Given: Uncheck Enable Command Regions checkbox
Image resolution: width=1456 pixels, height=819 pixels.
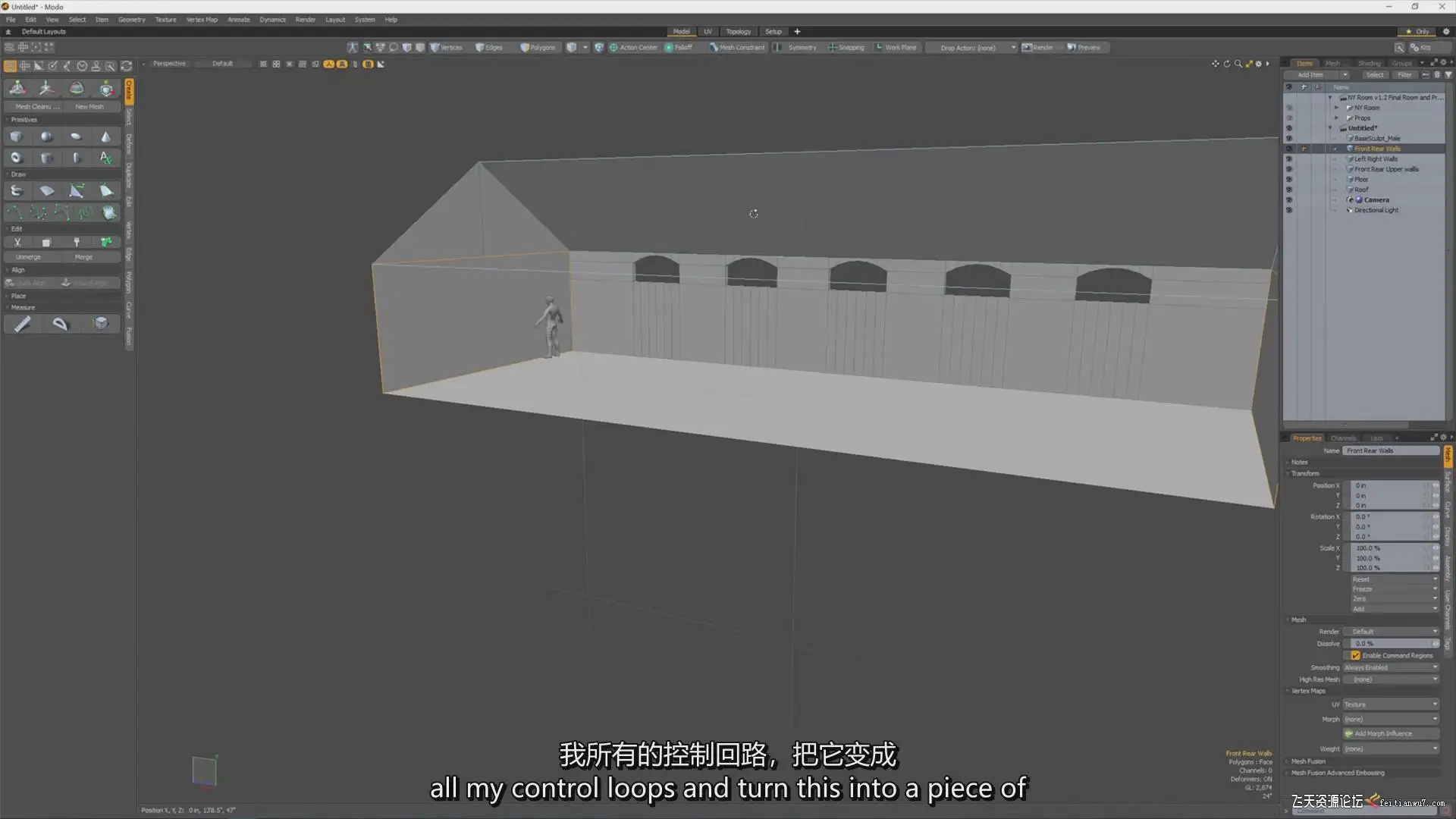Looking at the screenshot, I should coord(1355,655).
